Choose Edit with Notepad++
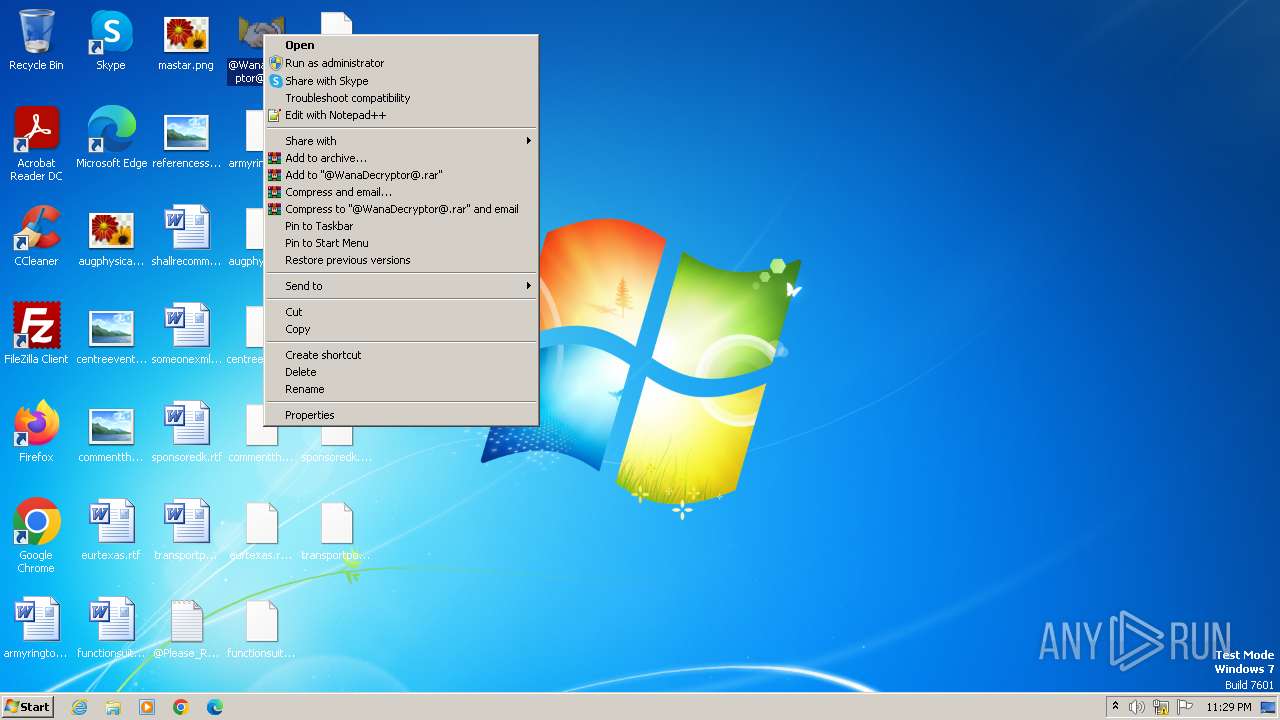Screen dimensions: 1280x720 click(401, 115)
